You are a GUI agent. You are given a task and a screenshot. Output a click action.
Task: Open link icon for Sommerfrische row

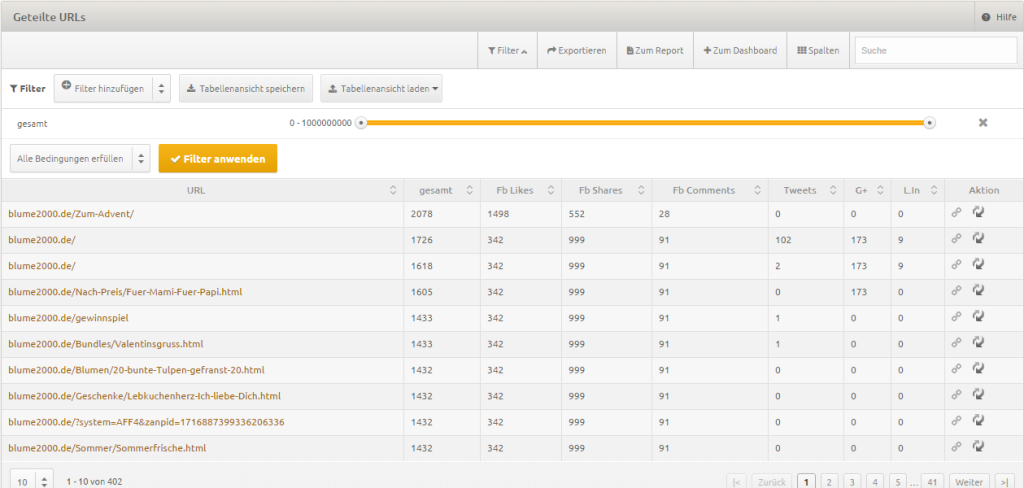click(x=956, y=447)
